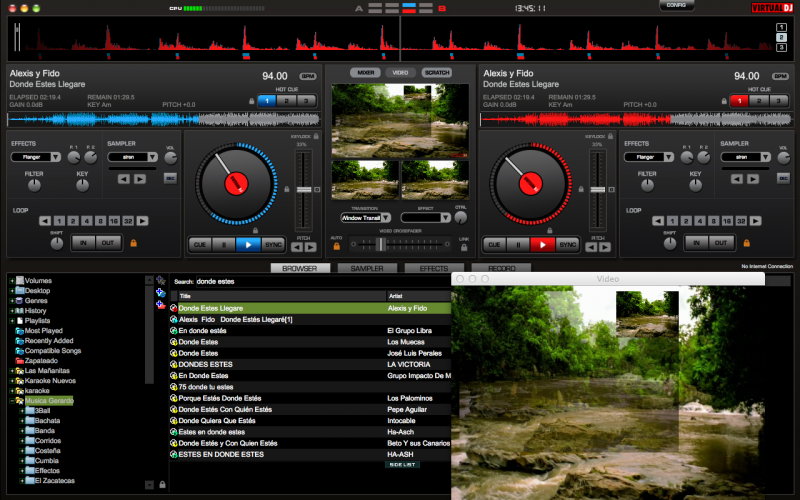Play left sampler with right arrow

(140, 179)
